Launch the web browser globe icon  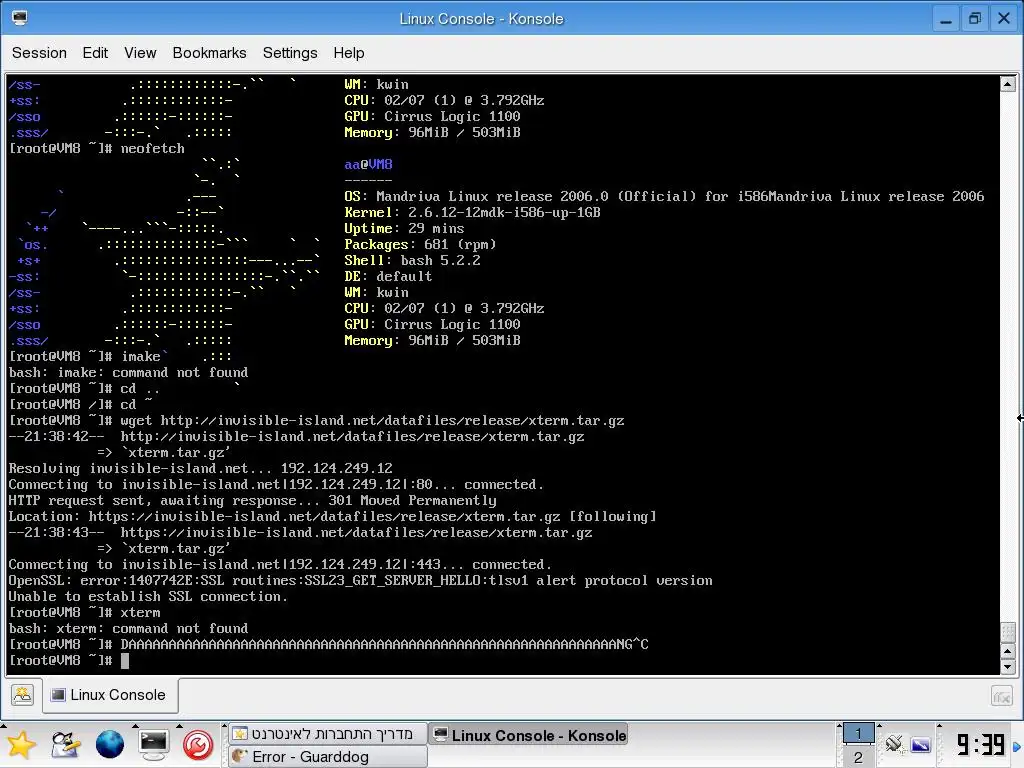[x=110, y=744]
